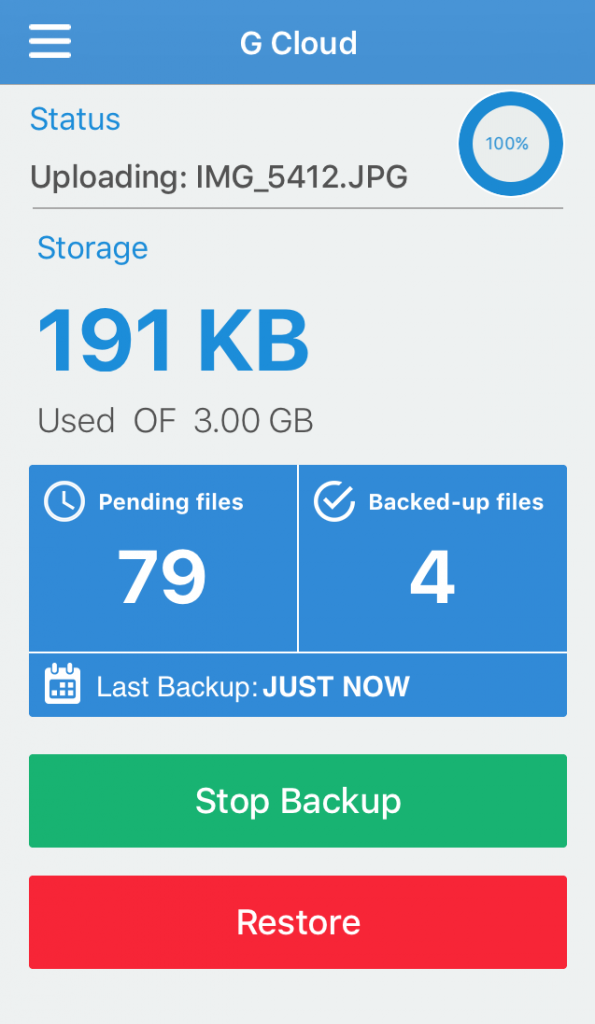The height and width of the screenshot is (1024, 595).
Task: Click the upload progress ring to refresh
Action: [x=510, y=143]
